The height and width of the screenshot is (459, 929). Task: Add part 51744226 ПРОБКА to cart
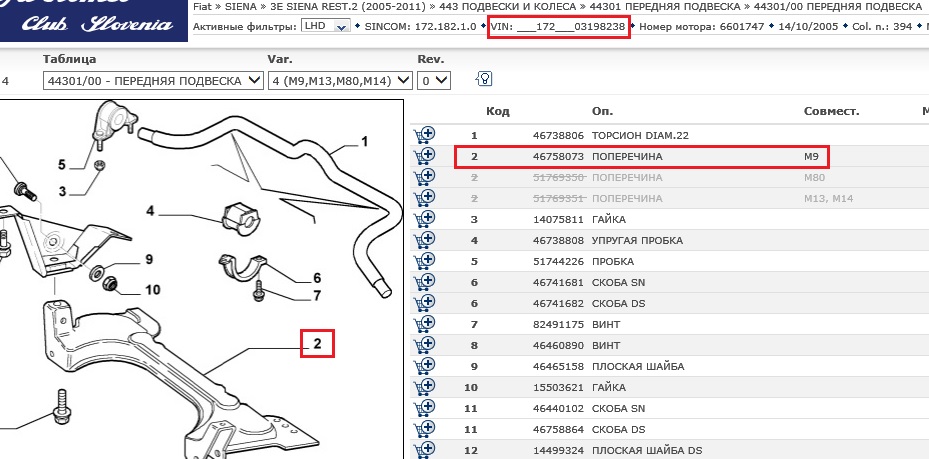pos(423,261)
